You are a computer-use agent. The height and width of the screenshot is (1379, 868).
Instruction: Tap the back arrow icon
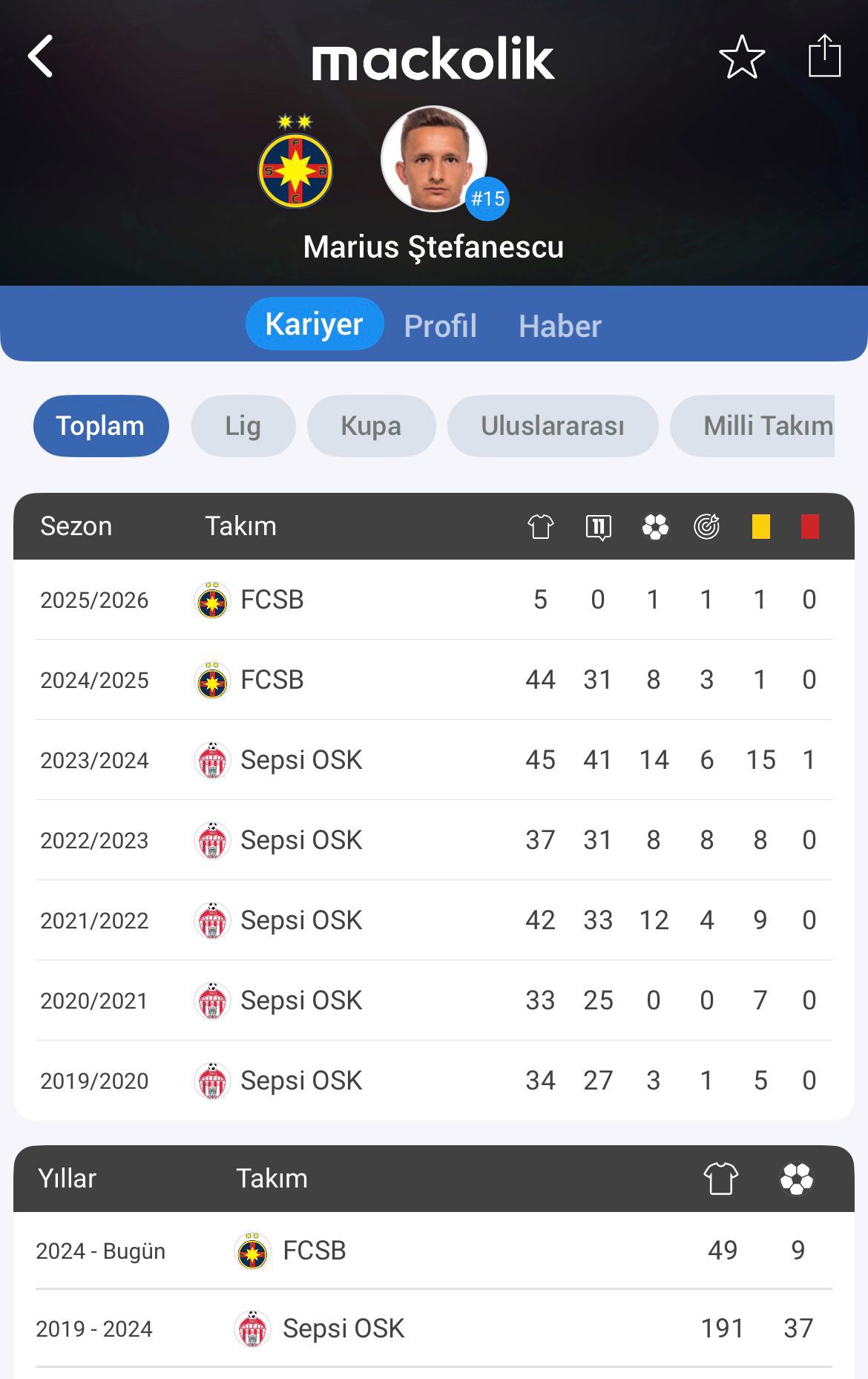click(40, 56)
